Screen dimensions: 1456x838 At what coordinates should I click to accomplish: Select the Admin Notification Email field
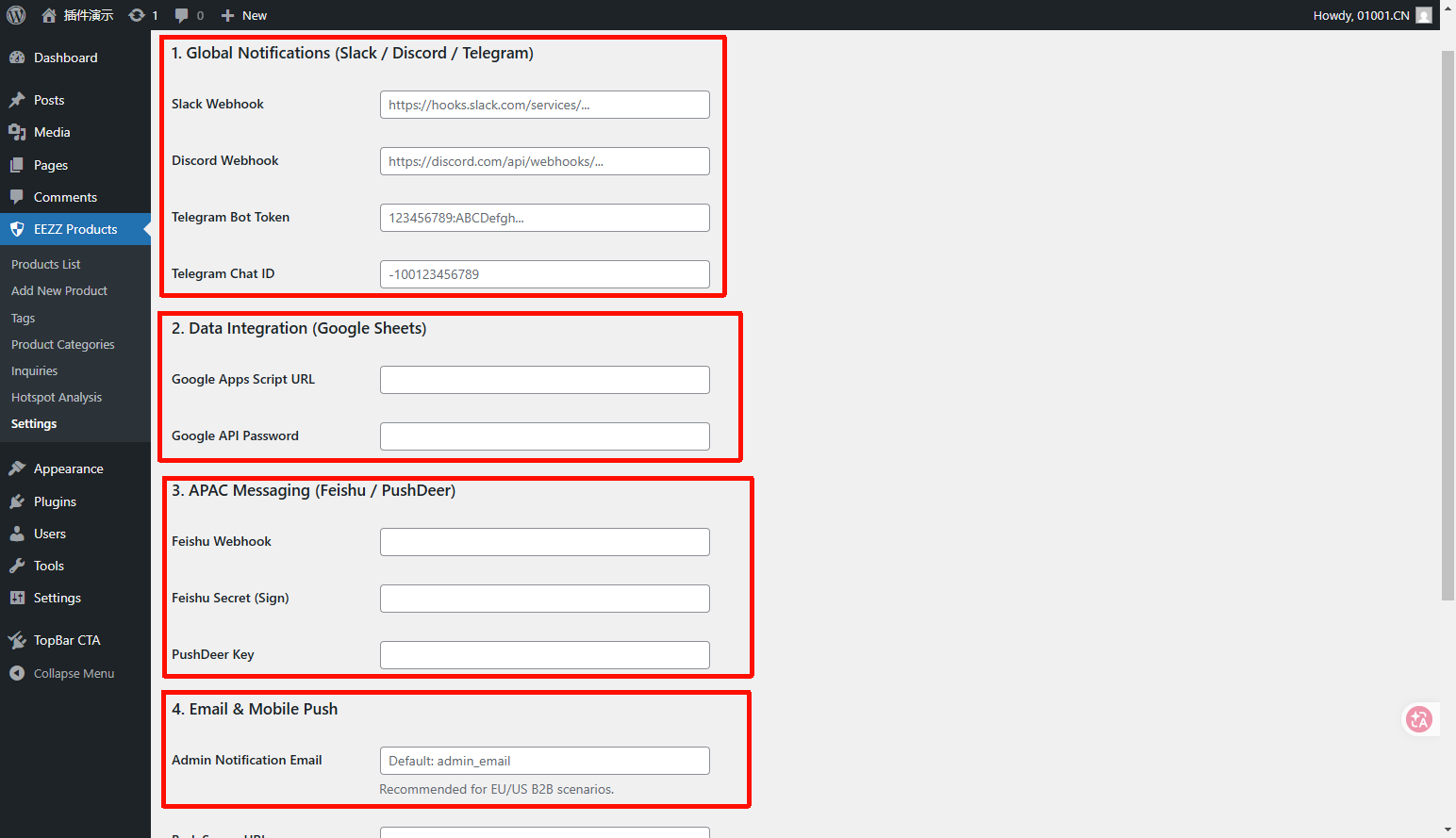click(x=544, y=761)
